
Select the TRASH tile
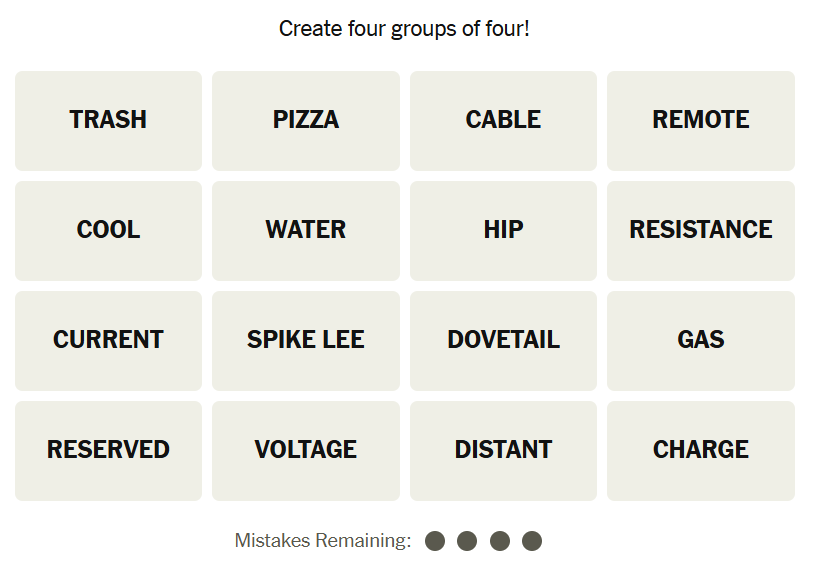click(108, 120)
